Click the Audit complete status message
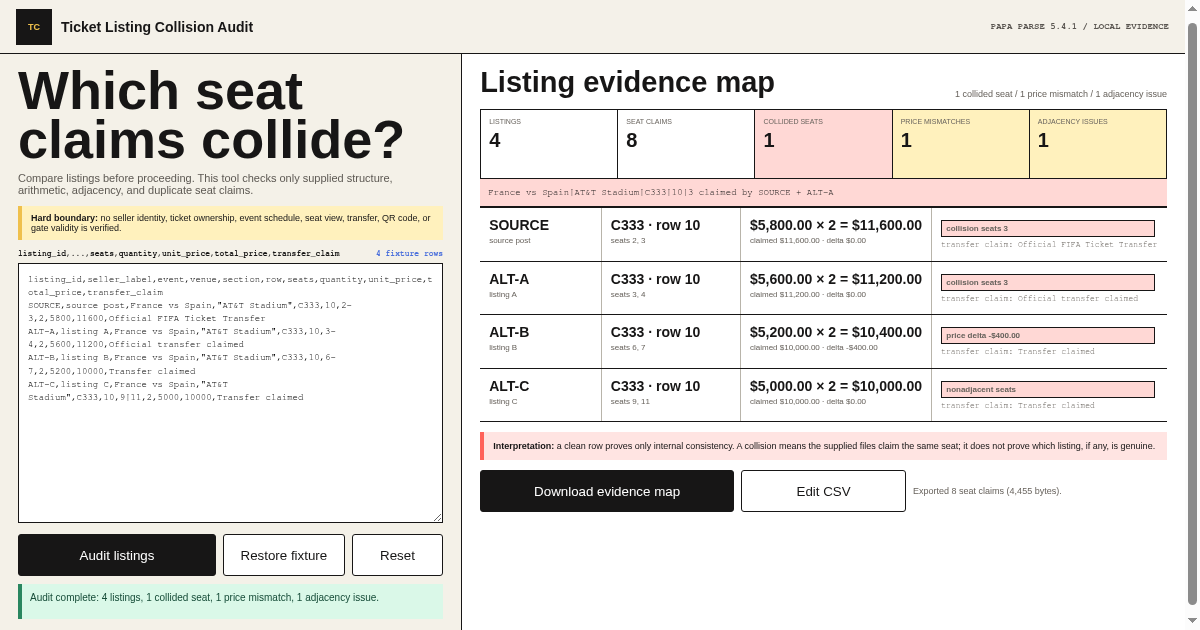This screenshot has height=630, width=1200. [x=230, y=601]
